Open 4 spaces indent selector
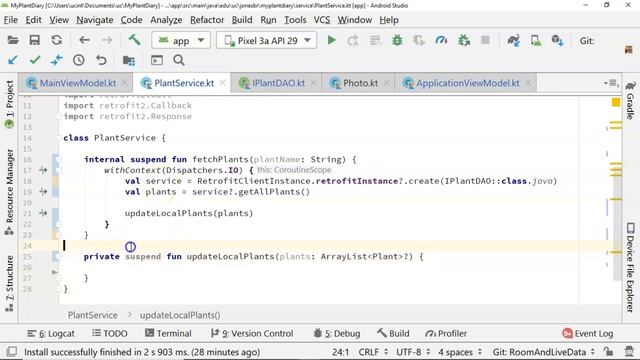The image size is (640, 360). (x=460, y=352)
